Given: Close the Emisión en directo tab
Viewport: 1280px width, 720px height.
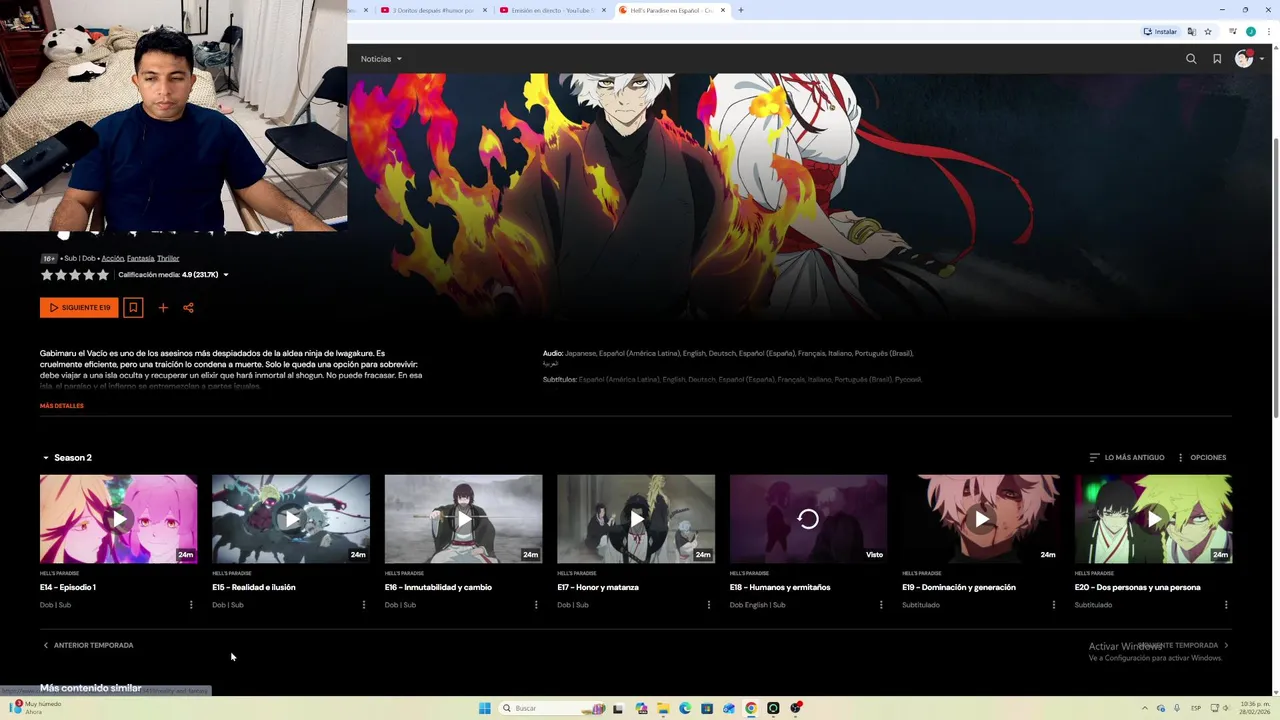Looking at the screenshot, I should 603,10.
